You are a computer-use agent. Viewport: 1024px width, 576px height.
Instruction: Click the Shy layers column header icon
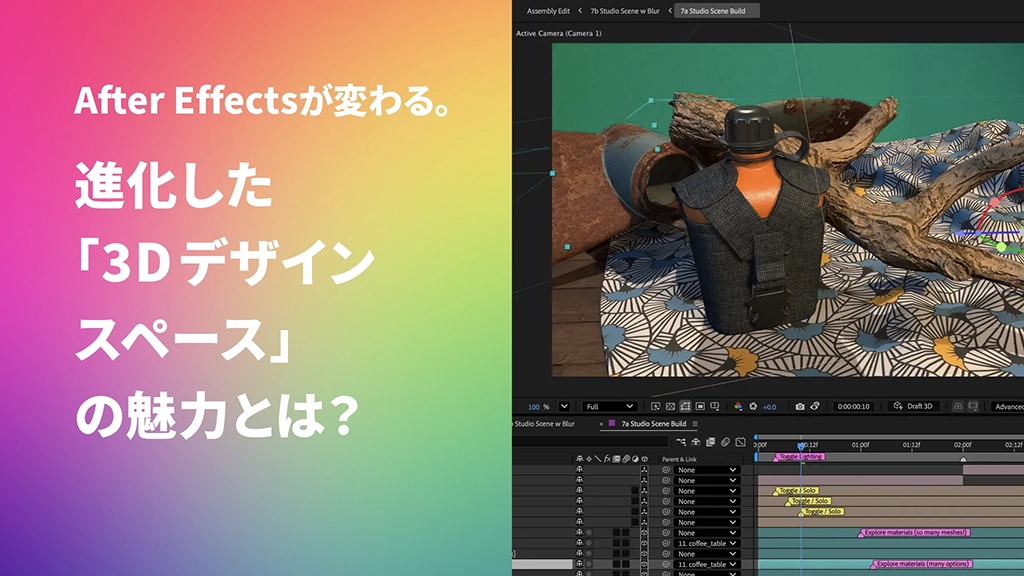pyautogui.click(x=580, y=459)
